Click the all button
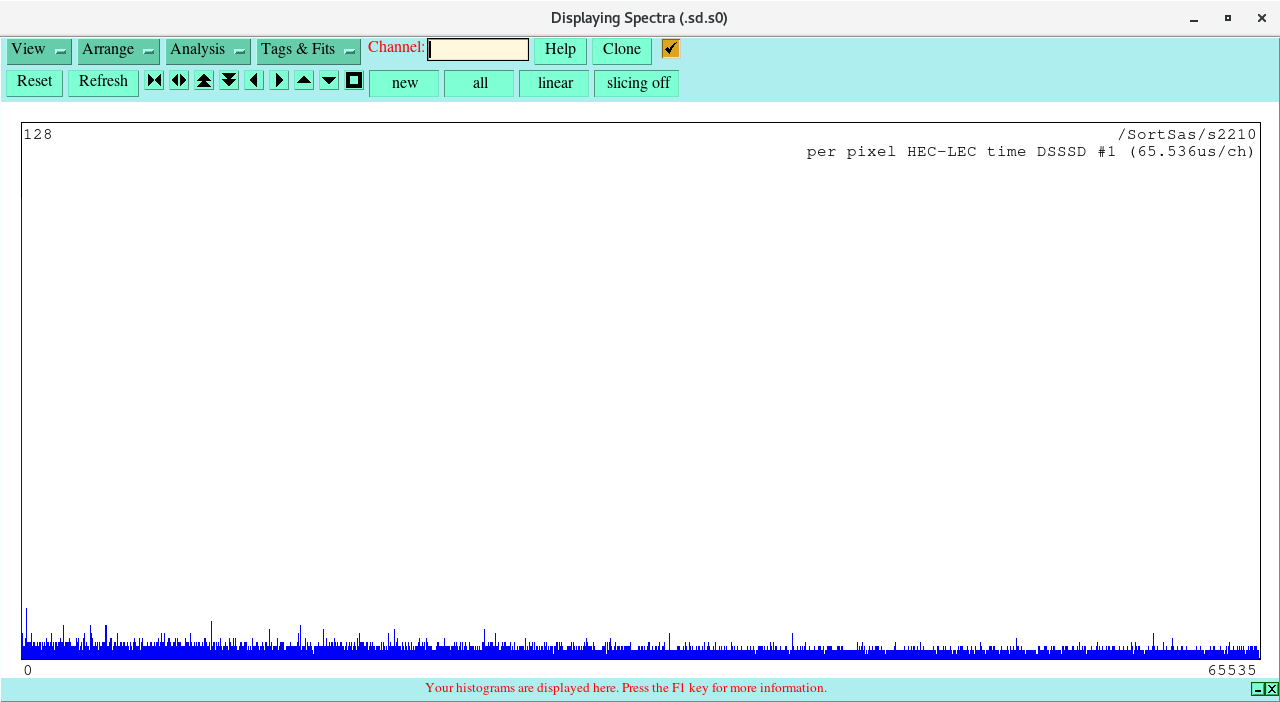Screen dimensions: 1280x702 (480, 83)
